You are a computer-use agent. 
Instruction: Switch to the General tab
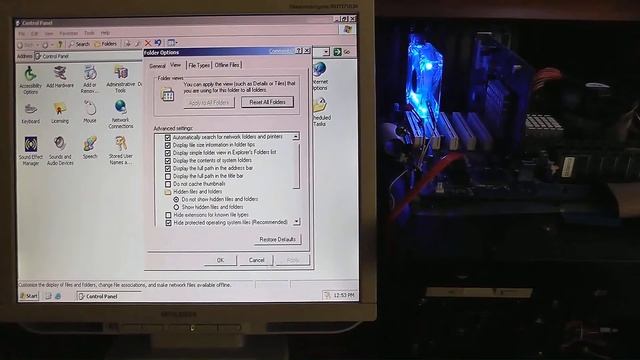(157, 66)
